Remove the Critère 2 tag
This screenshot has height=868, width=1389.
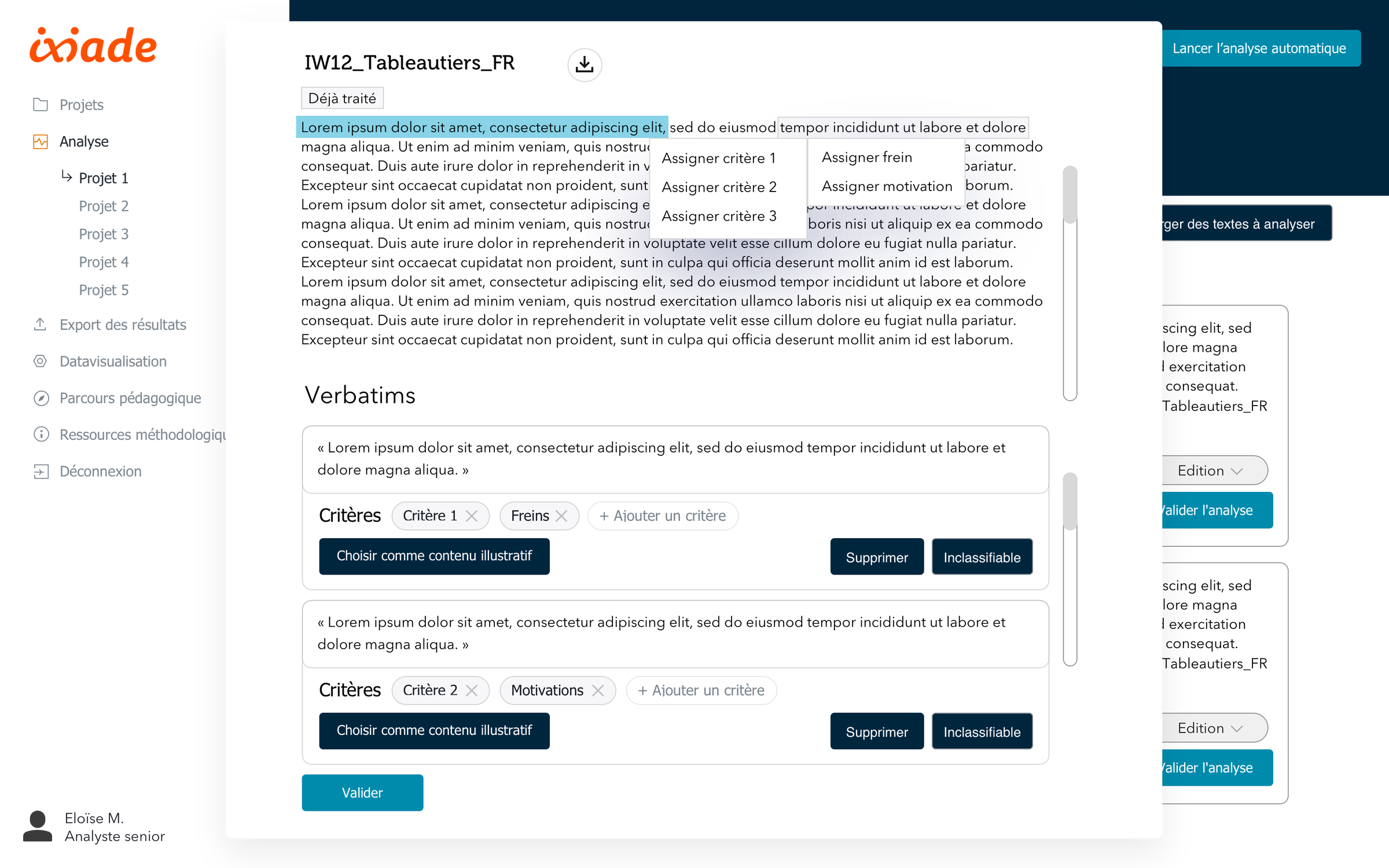point(472,690)
